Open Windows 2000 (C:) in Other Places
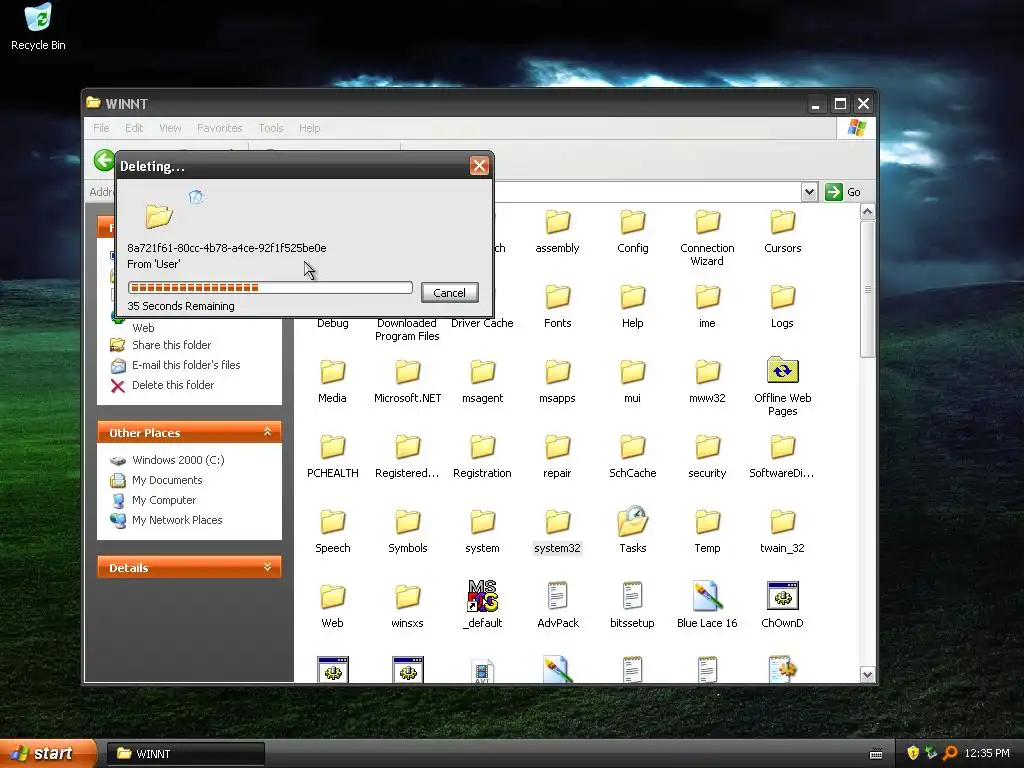Viewport: 1024px width, 768px height. [x=178, y=460]
